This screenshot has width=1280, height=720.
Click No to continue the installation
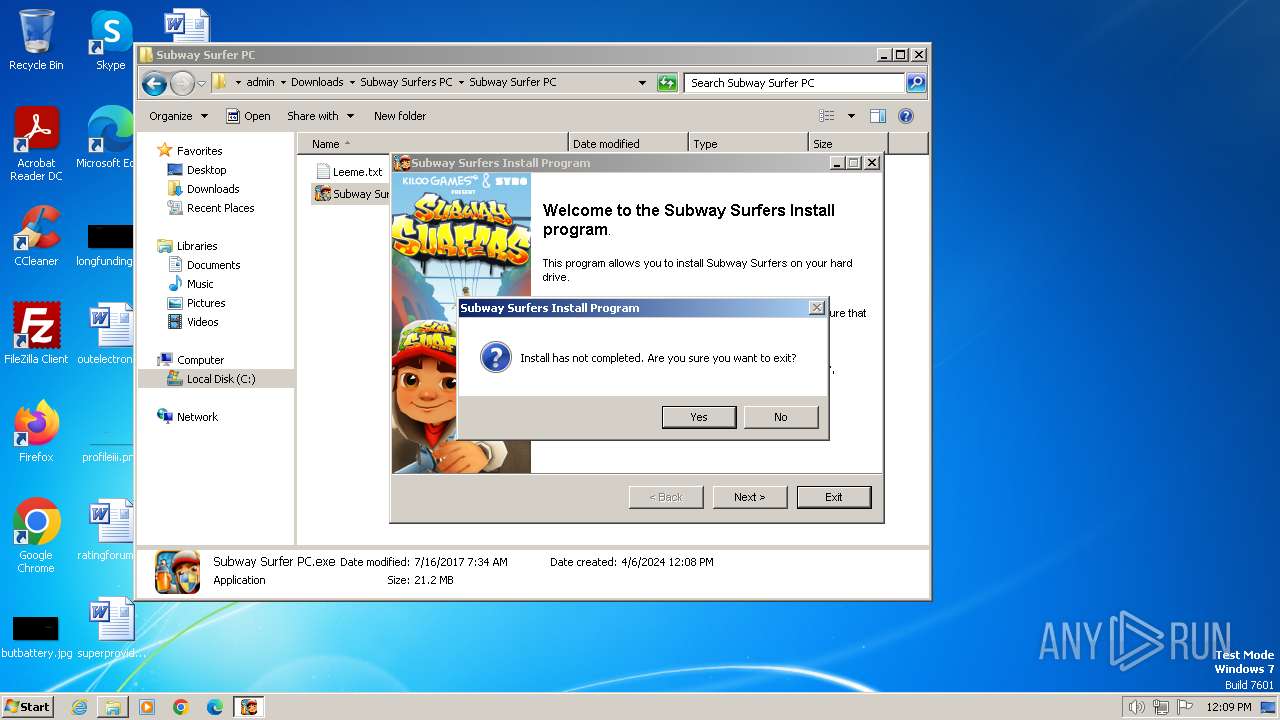(x=781, y=417)
